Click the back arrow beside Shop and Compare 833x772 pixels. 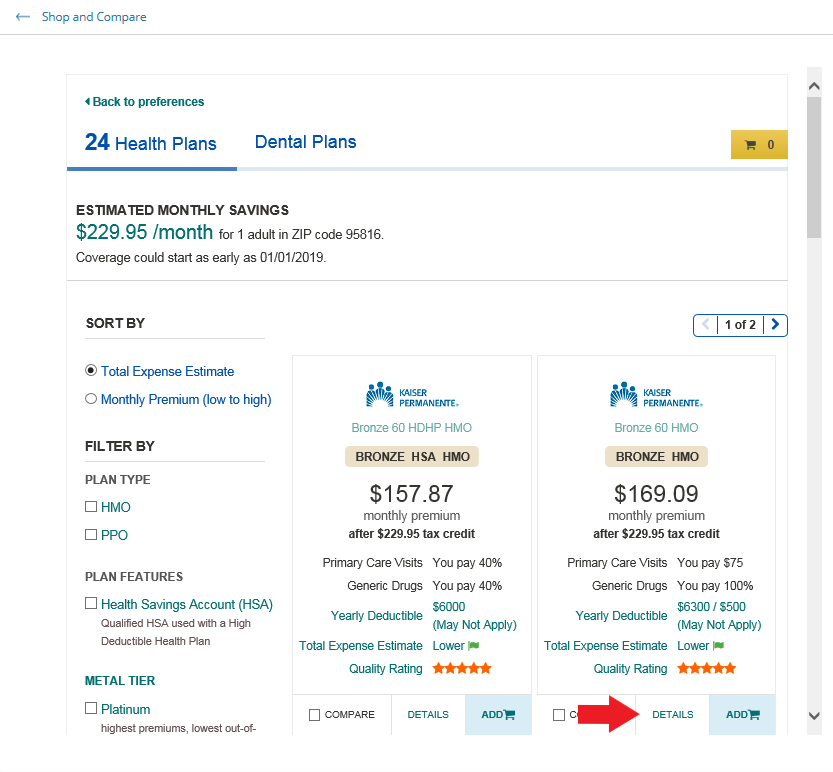pyautogui.click(x=23, y=17)
